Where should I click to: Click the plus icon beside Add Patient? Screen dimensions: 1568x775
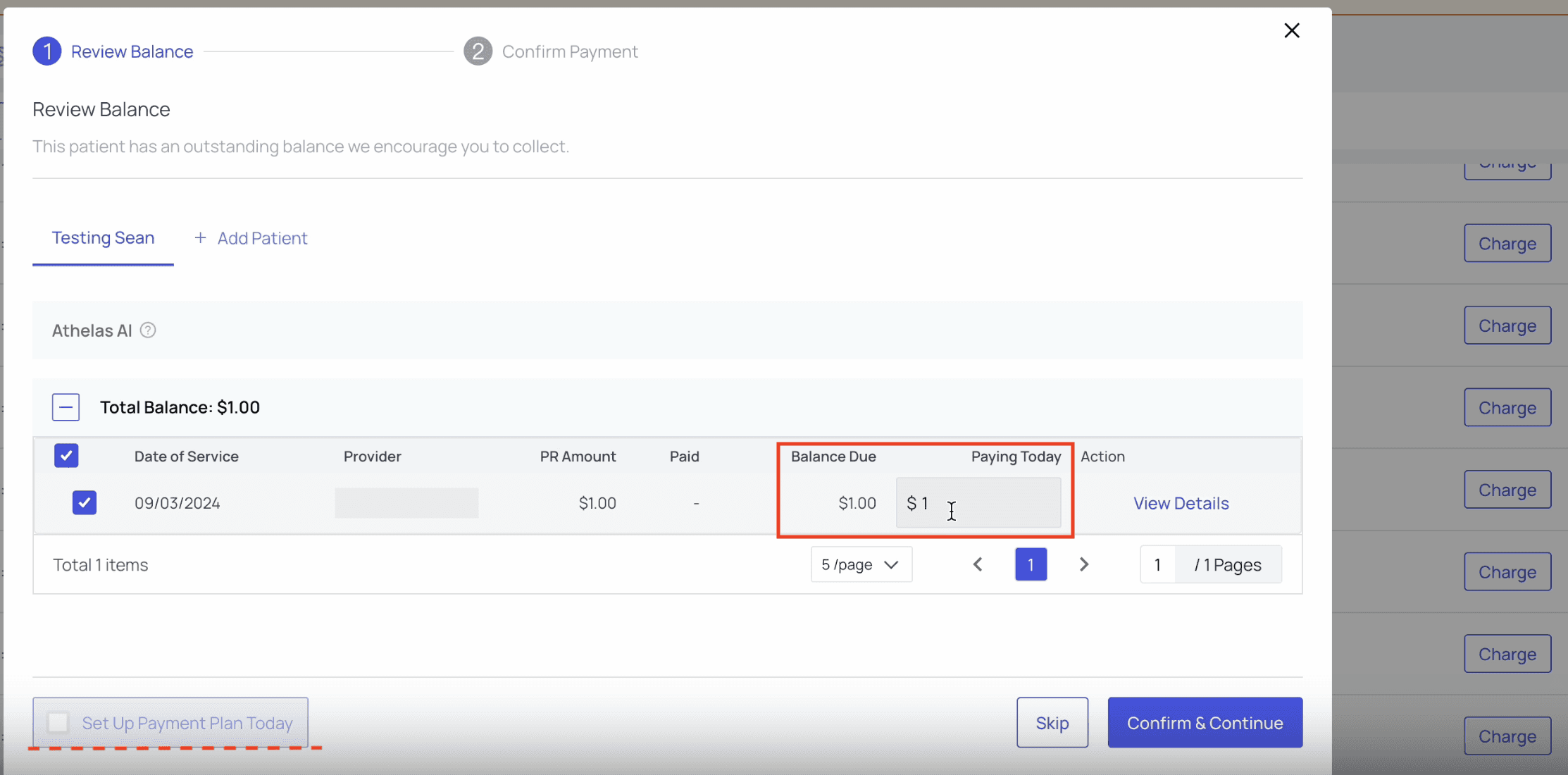click(200, 238)
